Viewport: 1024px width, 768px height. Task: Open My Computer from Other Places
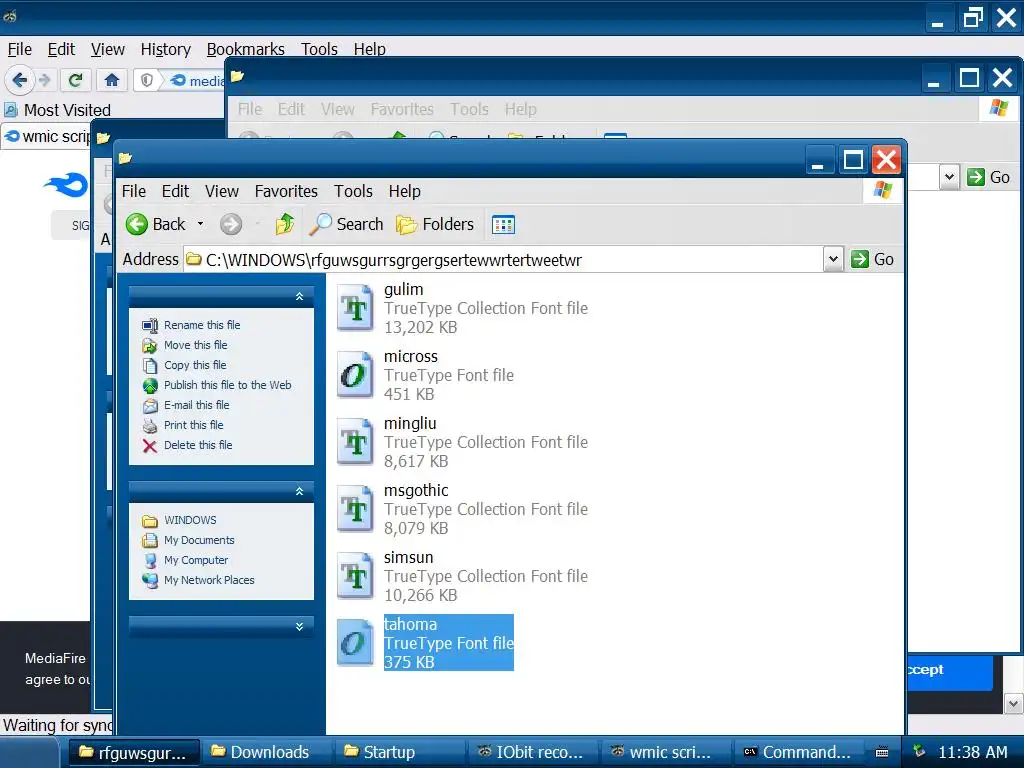coord(196,560)
